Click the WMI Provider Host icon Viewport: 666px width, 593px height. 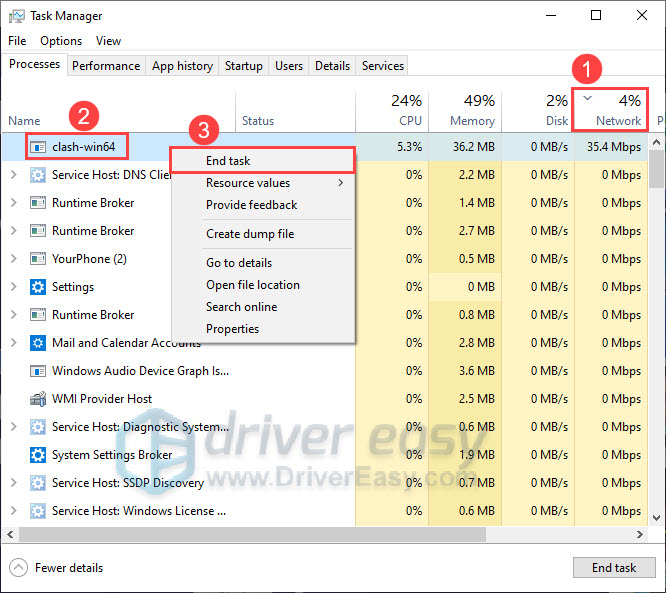click(x=38, y=399)
